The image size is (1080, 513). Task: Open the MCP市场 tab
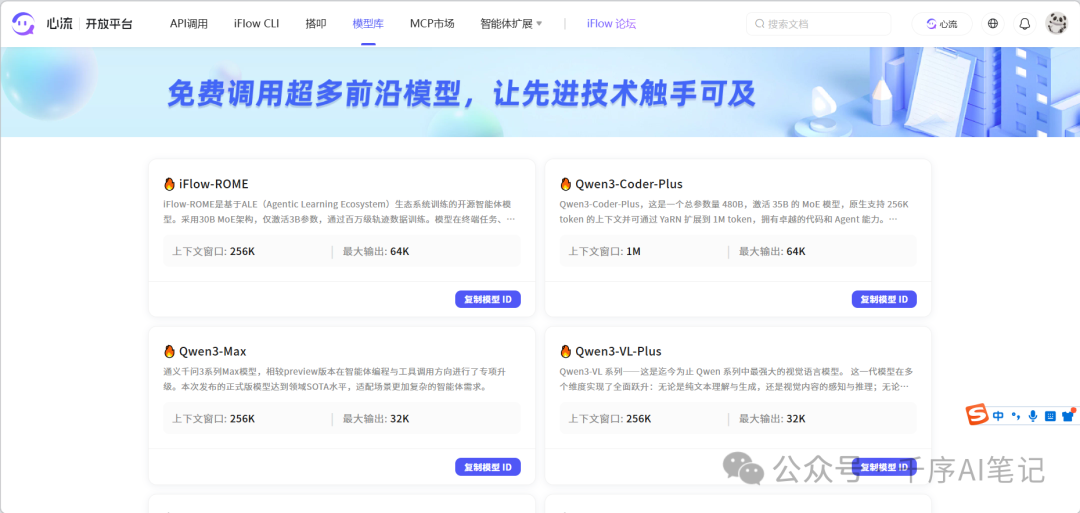click(432, 24)
